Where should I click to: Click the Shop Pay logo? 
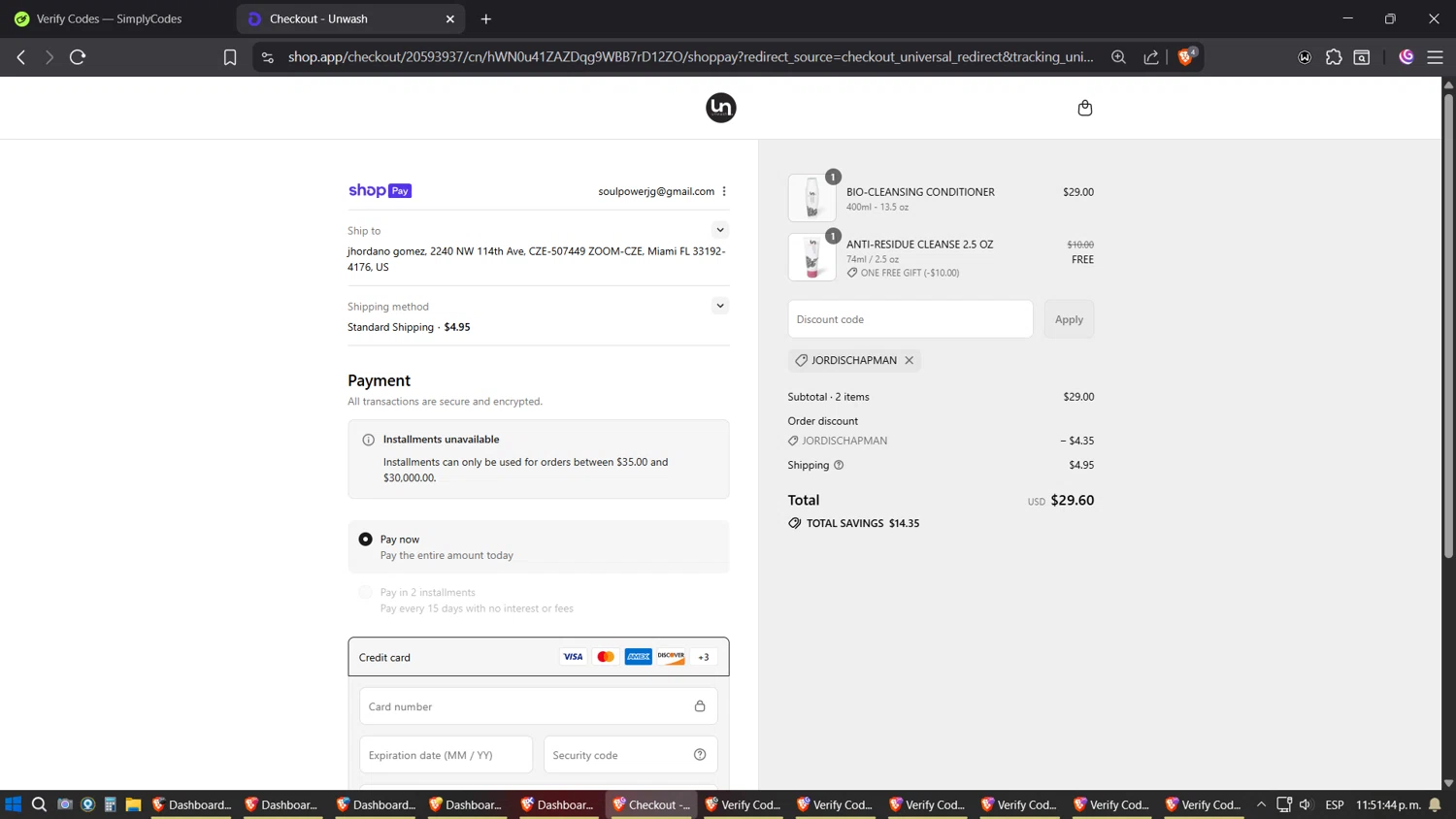380,191
